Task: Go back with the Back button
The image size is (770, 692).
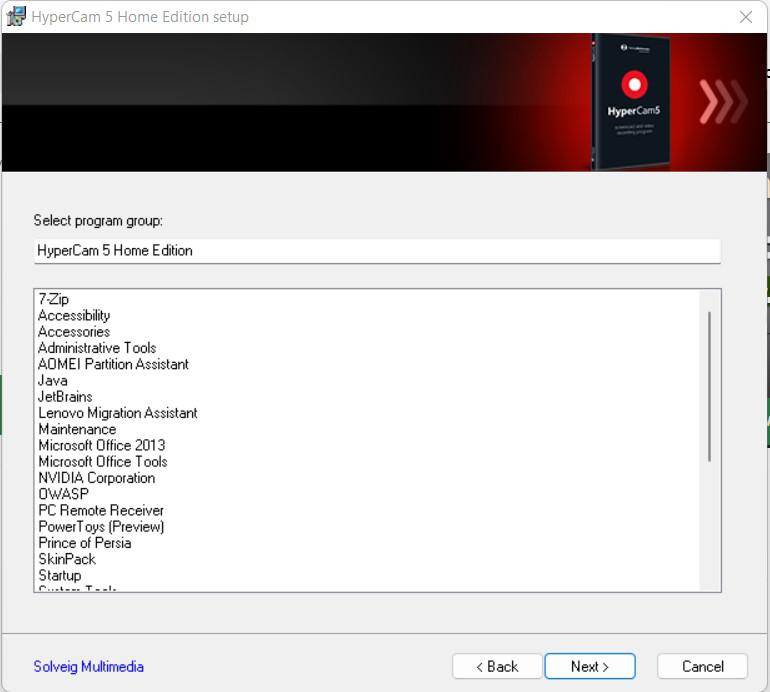Action: [x=497, y=666]
